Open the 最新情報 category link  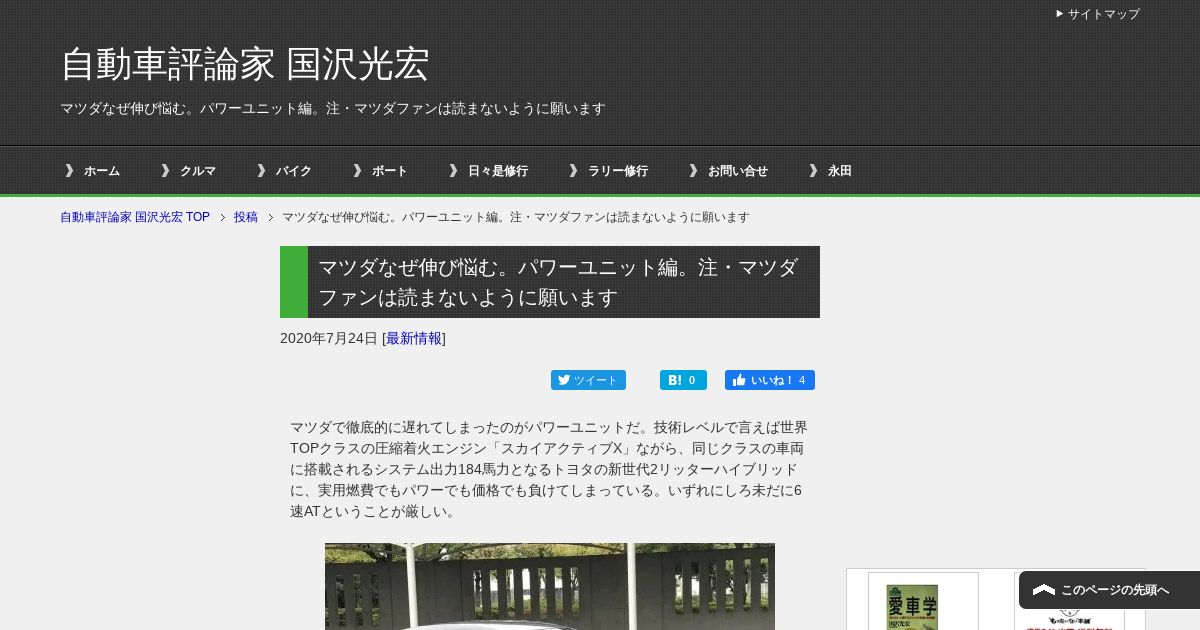[x=414, y=338]
